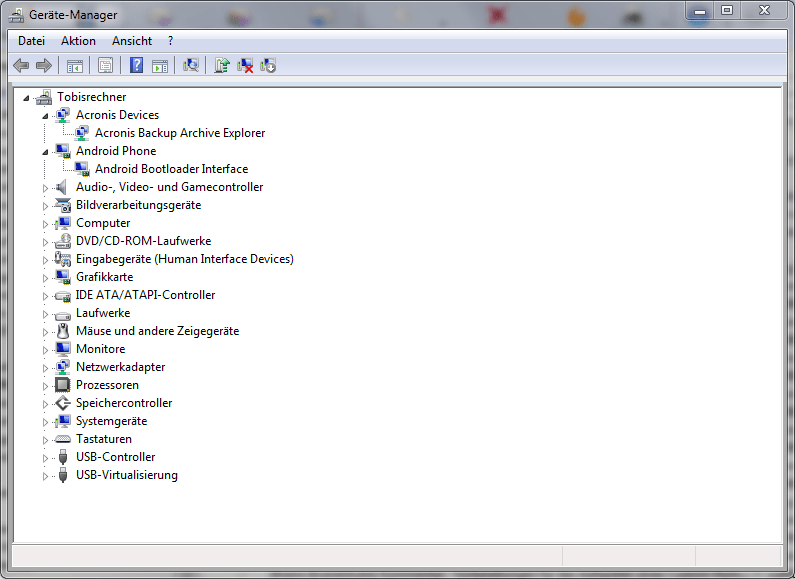Open the Datei menu
This screenshot has height=579, width=795.
tap(31, 41)
